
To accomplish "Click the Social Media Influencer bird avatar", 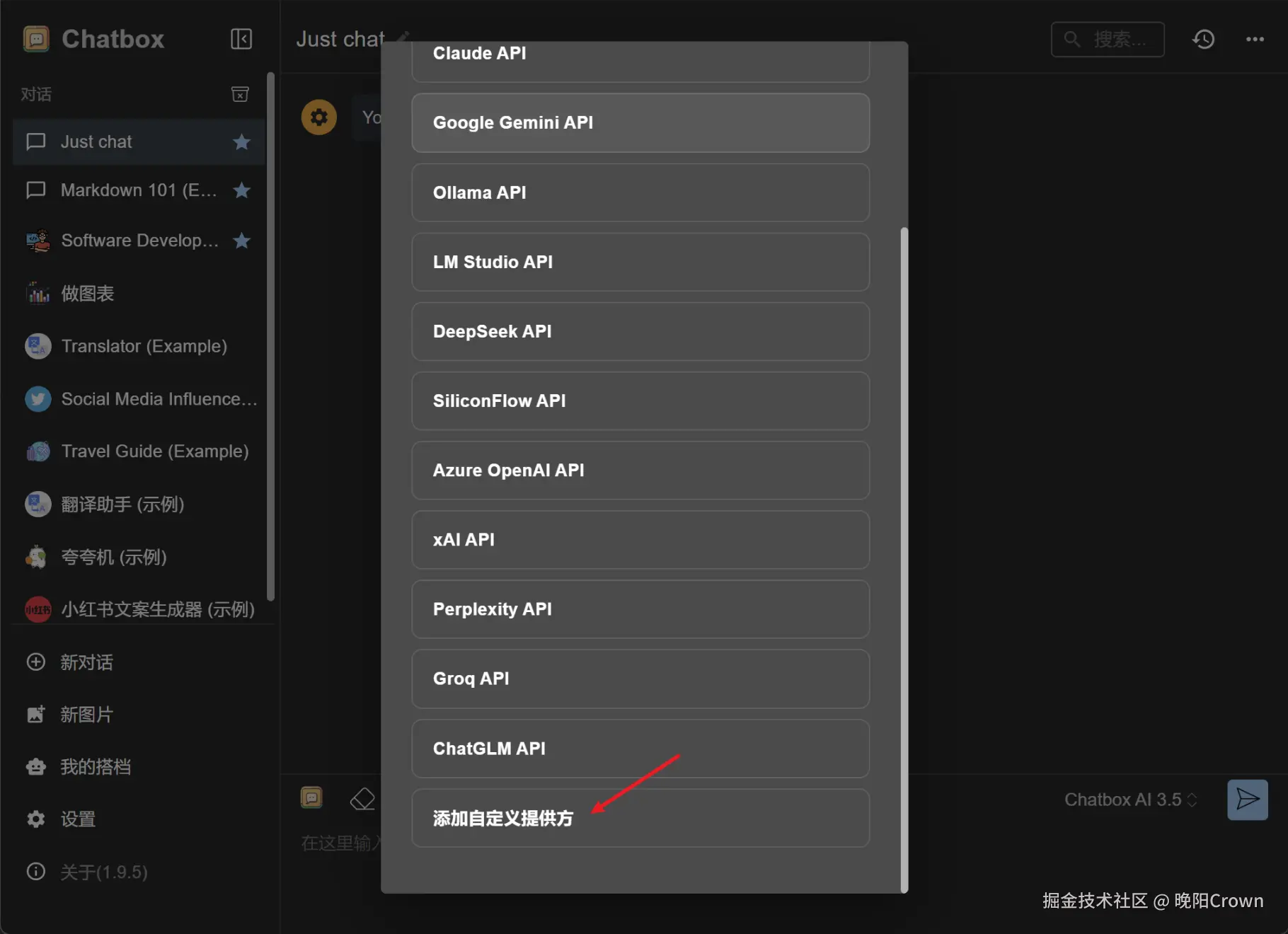I will coord(38,399).
